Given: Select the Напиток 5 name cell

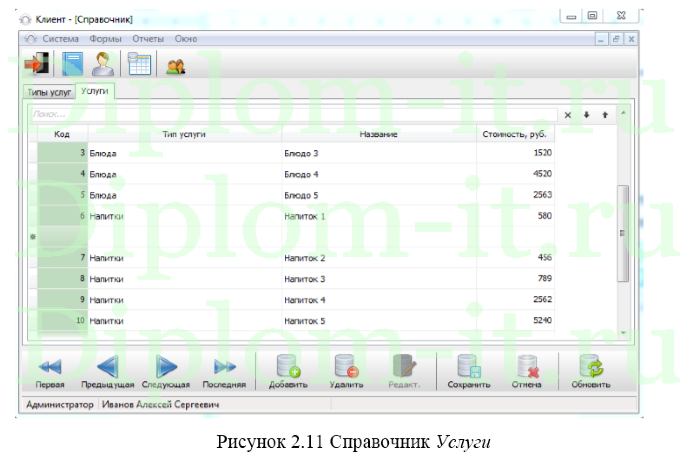Looking at the screenshot, I should [379, 321].
